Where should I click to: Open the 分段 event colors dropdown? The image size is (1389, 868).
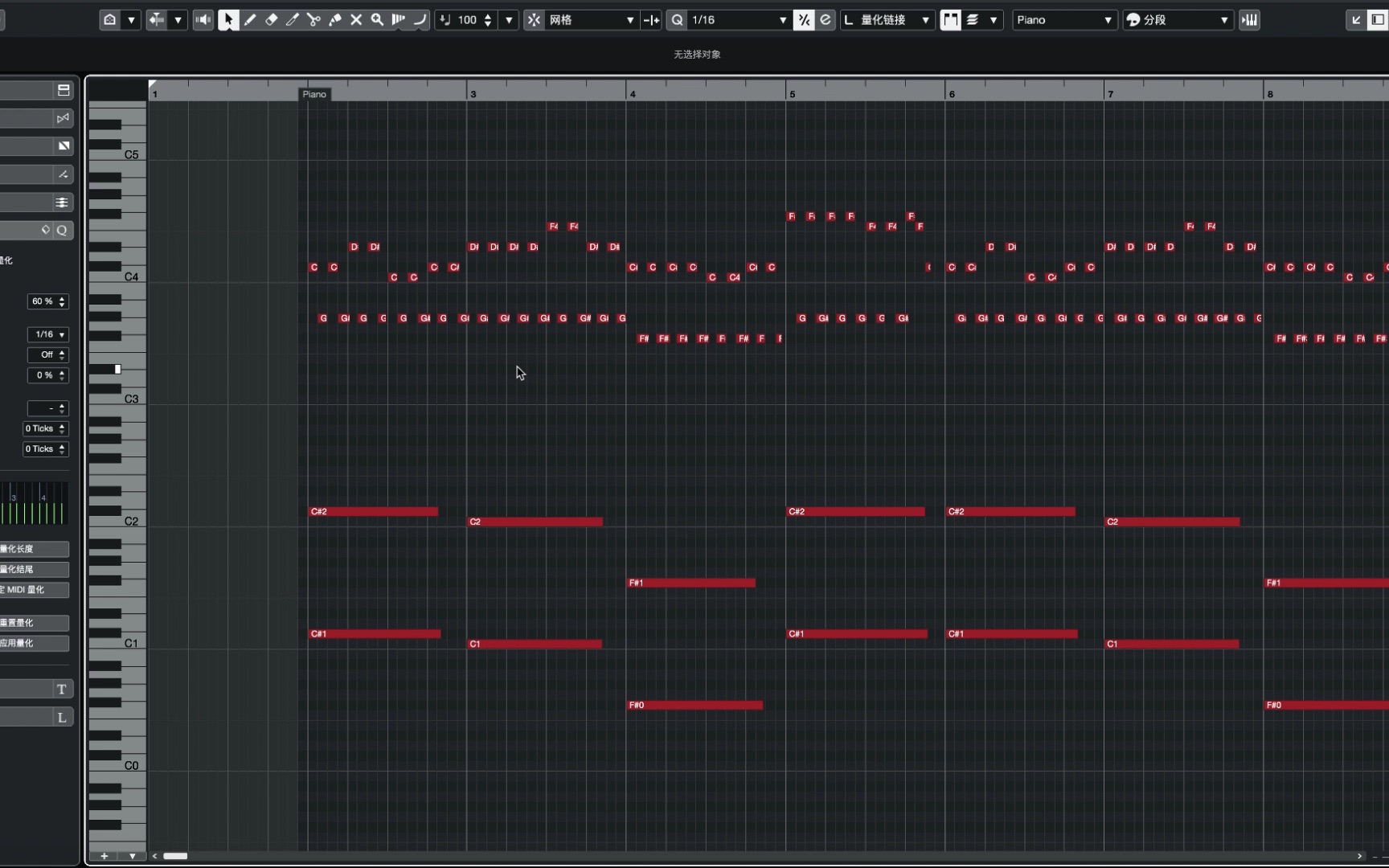[1178, 20]
